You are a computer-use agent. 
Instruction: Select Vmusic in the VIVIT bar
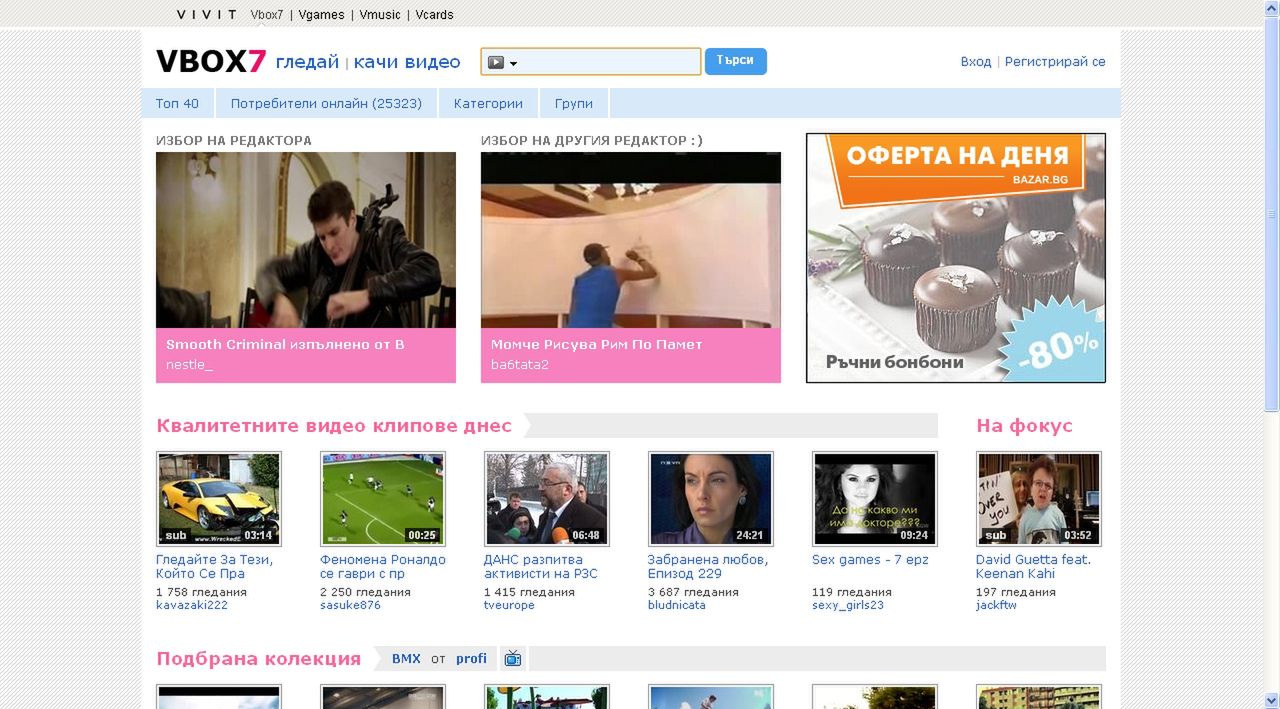(x=380, y=15)
